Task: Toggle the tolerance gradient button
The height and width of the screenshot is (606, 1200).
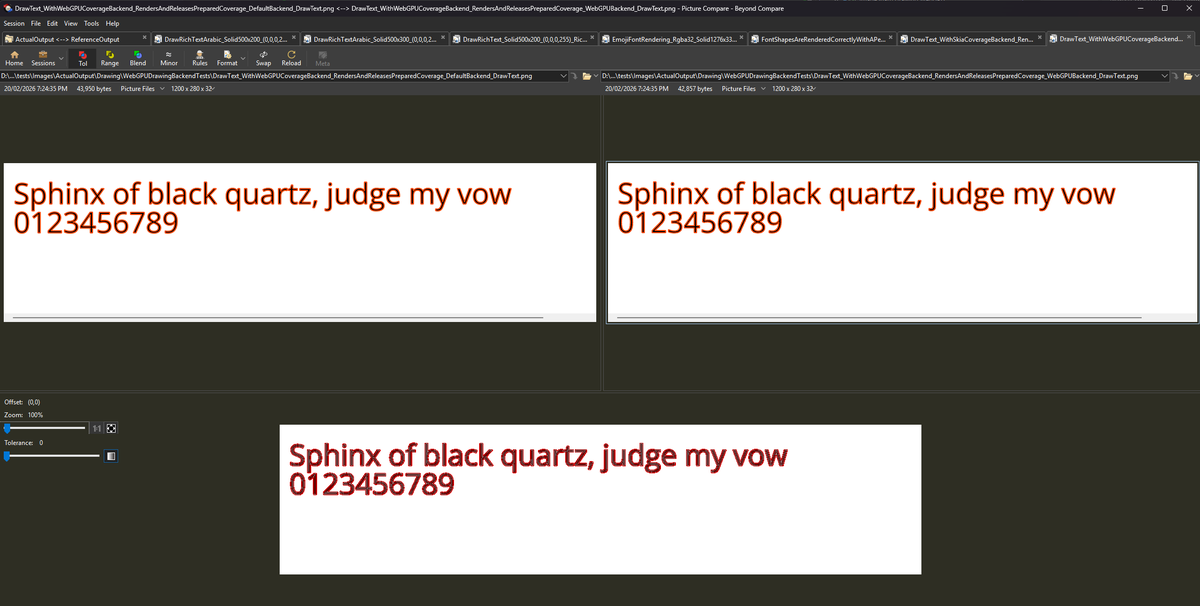Action: pos(111,456)
